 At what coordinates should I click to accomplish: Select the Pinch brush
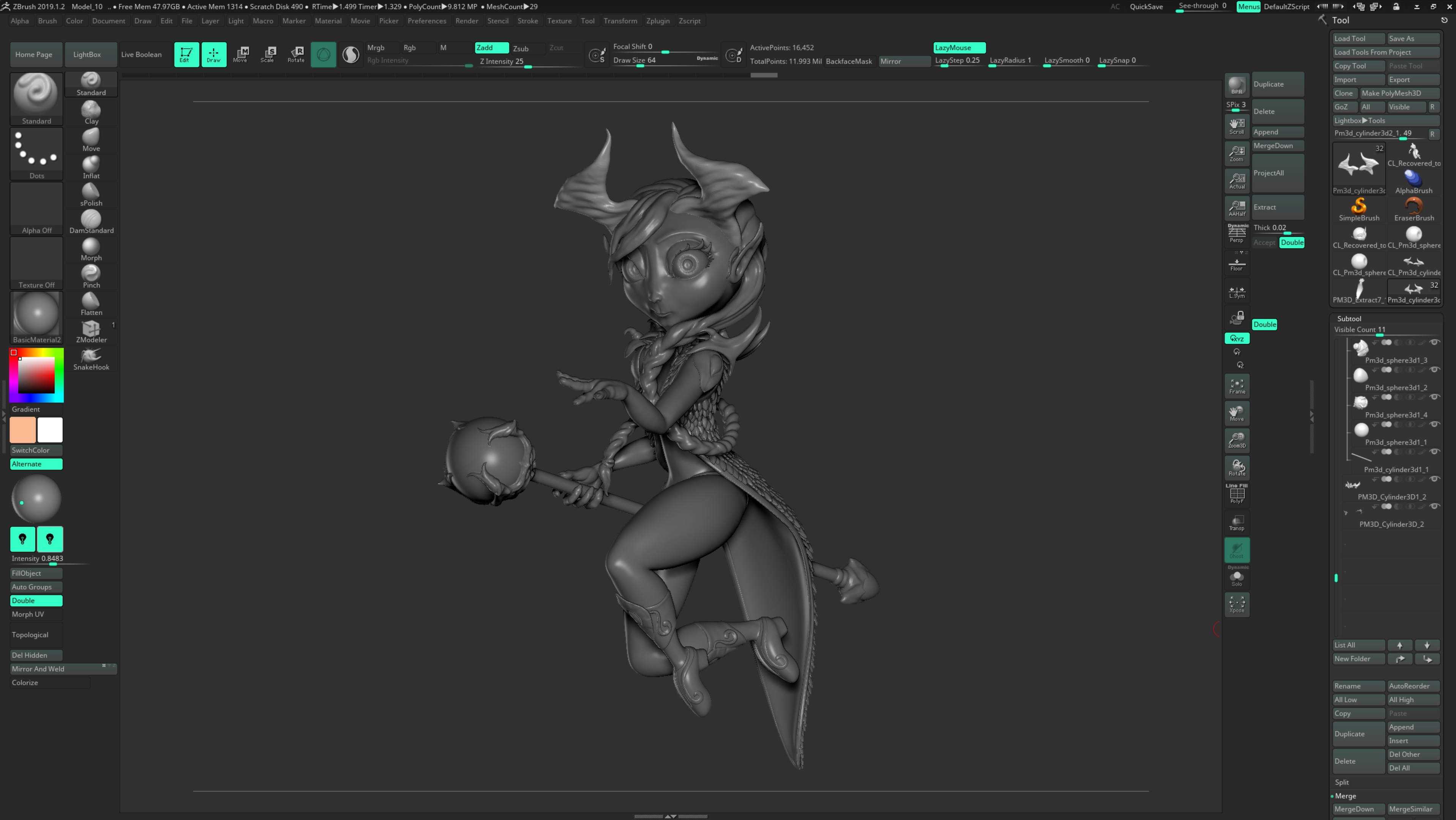tap(91, 276)
